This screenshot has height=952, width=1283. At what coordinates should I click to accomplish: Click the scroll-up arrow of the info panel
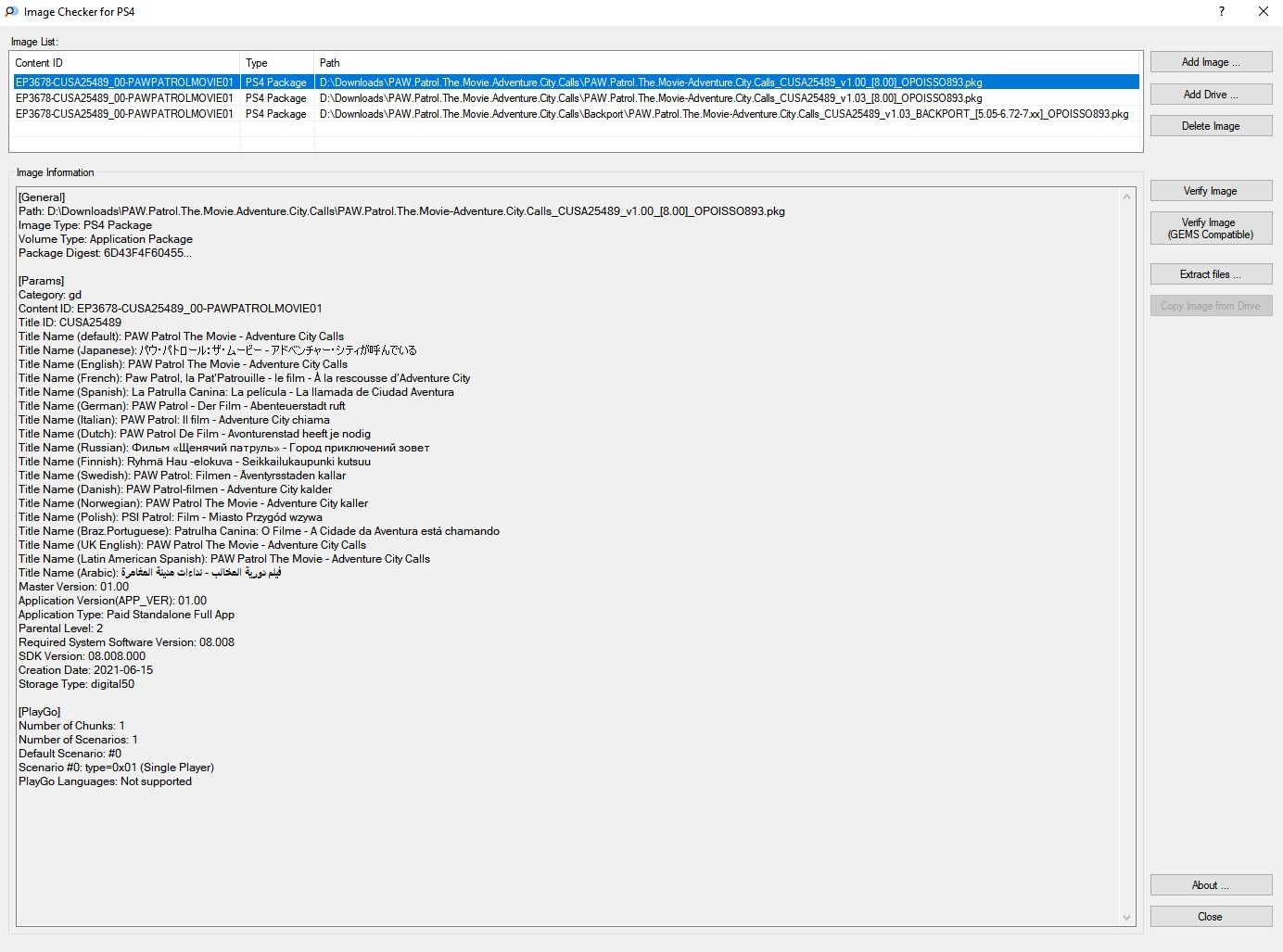click(x=1127, y=197)
